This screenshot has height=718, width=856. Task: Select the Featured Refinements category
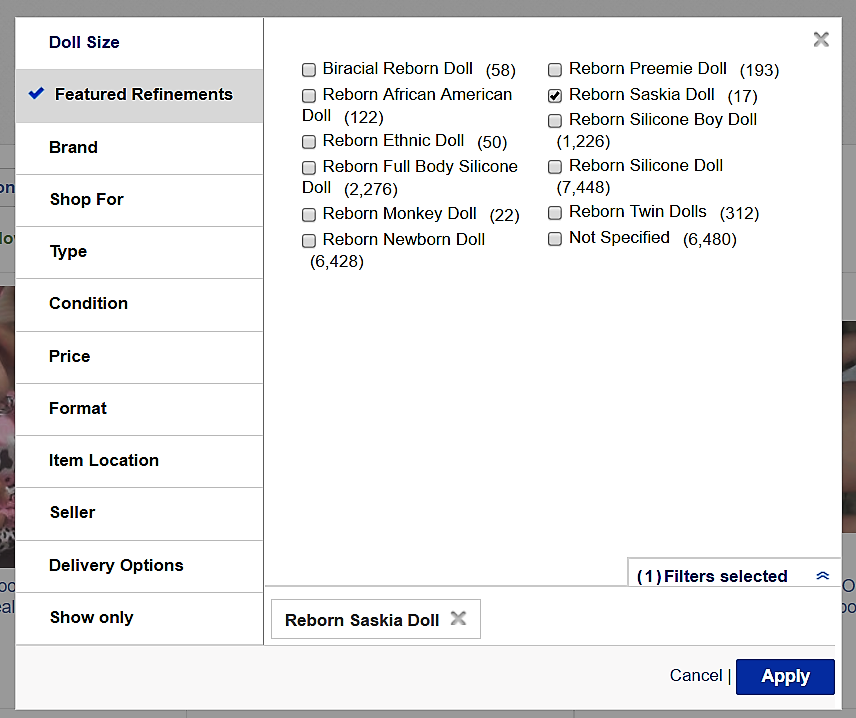click(x=143, y=95)
